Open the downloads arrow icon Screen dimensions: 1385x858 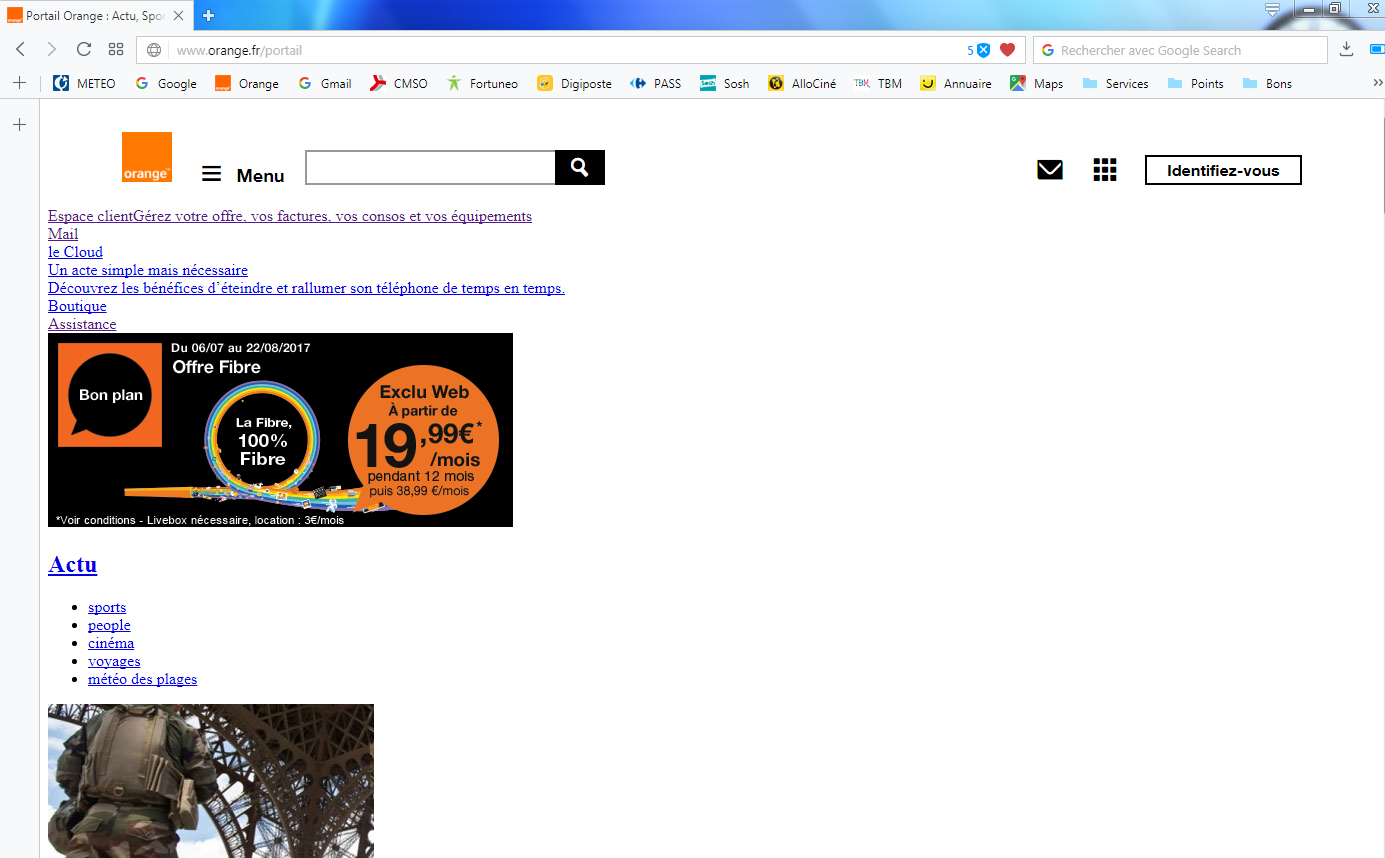pyautogui.click(x=1347, y=49)
